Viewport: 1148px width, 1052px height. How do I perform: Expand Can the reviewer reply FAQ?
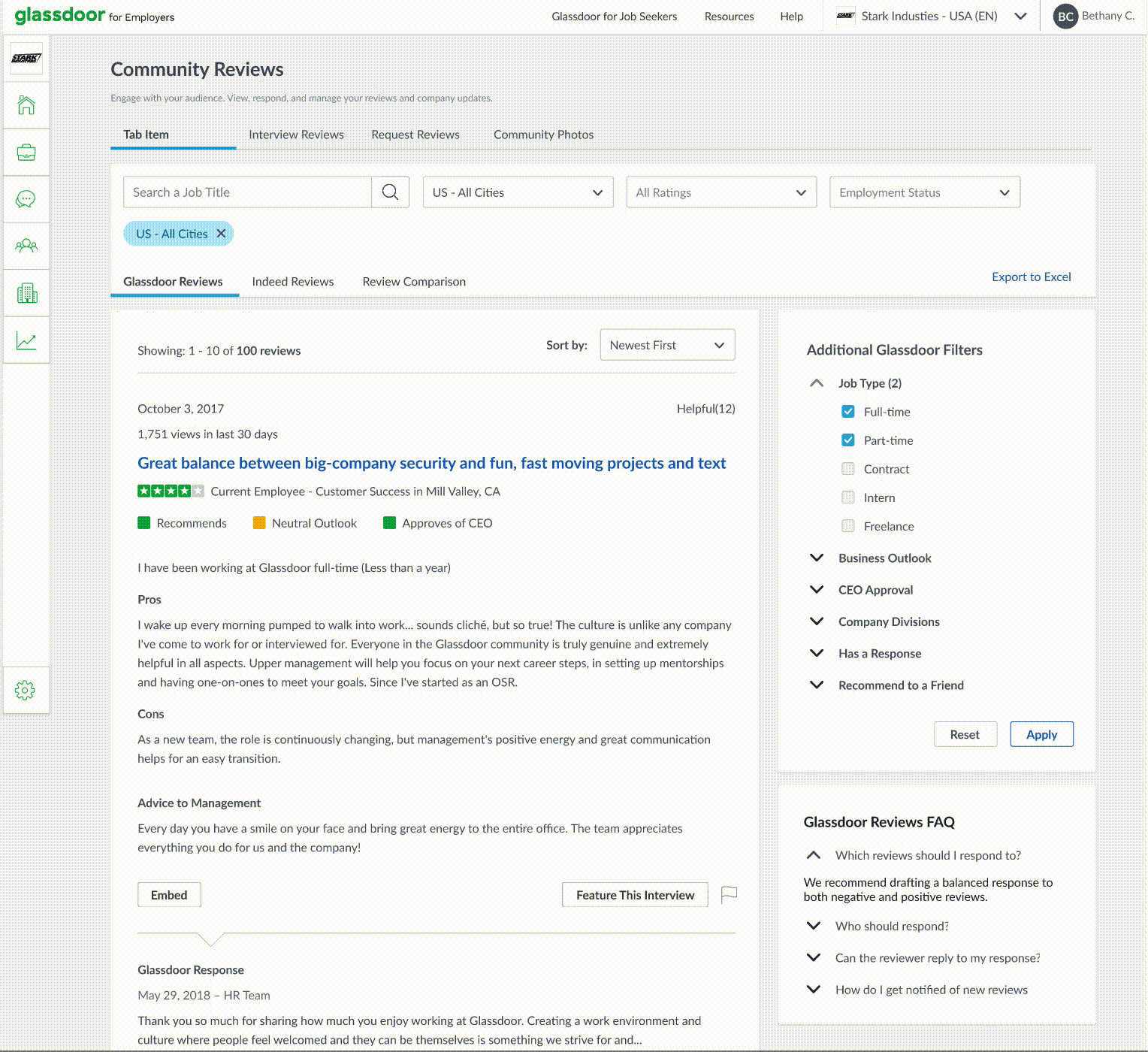tap(813, 958)
